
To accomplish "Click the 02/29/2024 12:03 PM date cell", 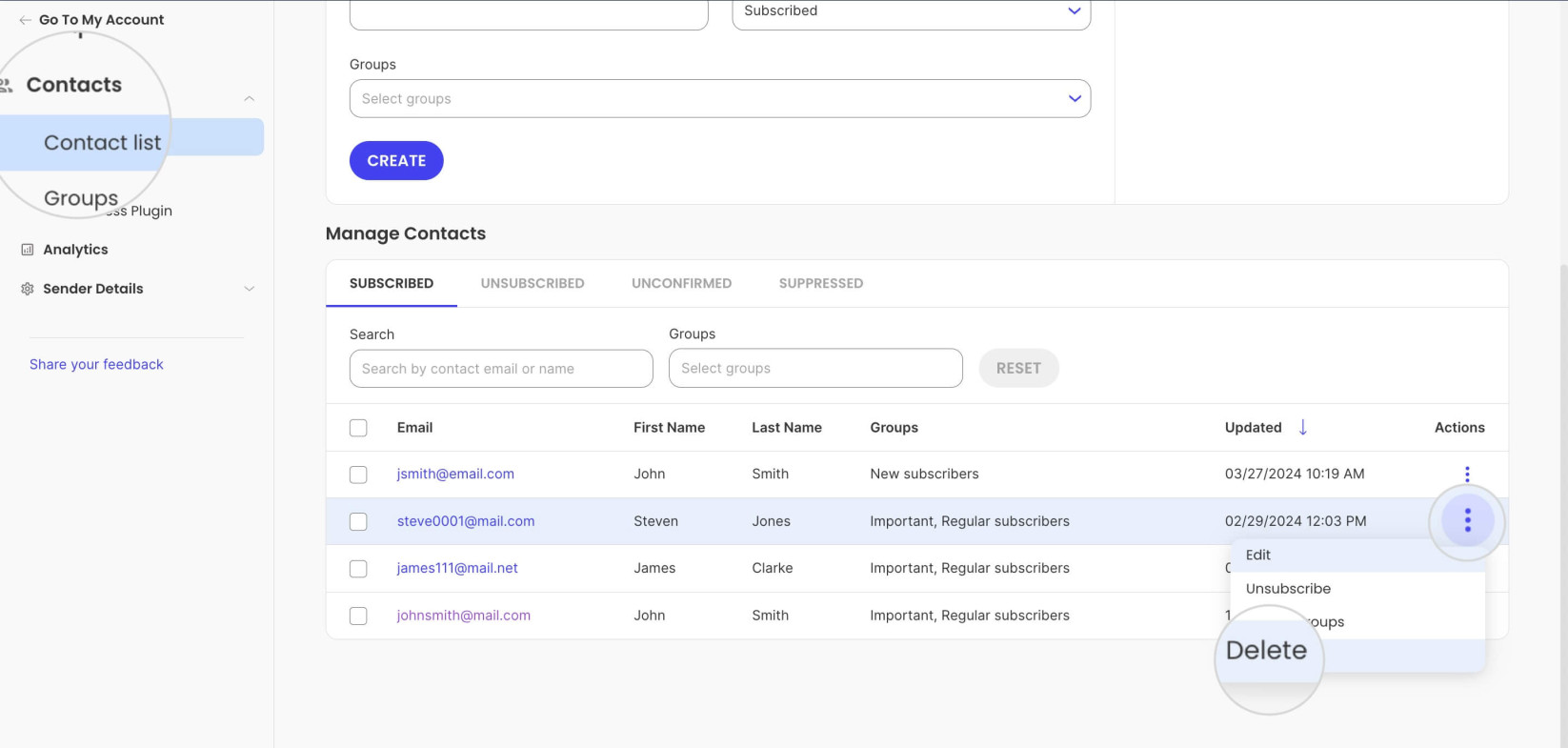I will (1296, 521).
